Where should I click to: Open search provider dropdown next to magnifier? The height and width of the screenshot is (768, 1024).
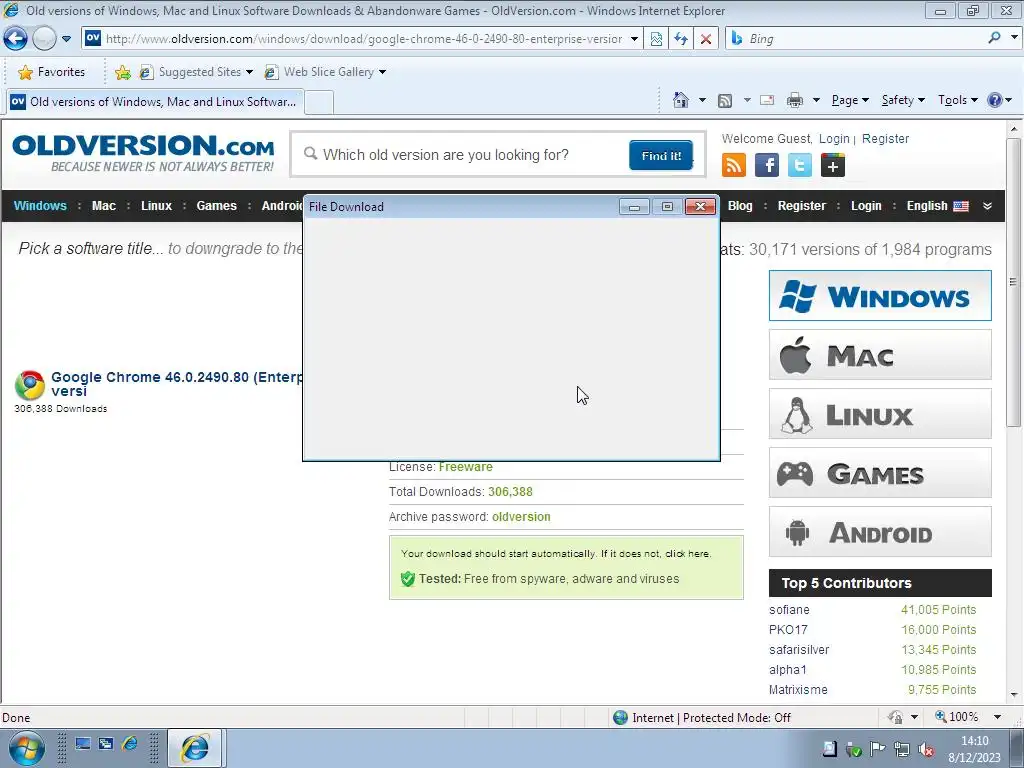(x=1014, y=38)
